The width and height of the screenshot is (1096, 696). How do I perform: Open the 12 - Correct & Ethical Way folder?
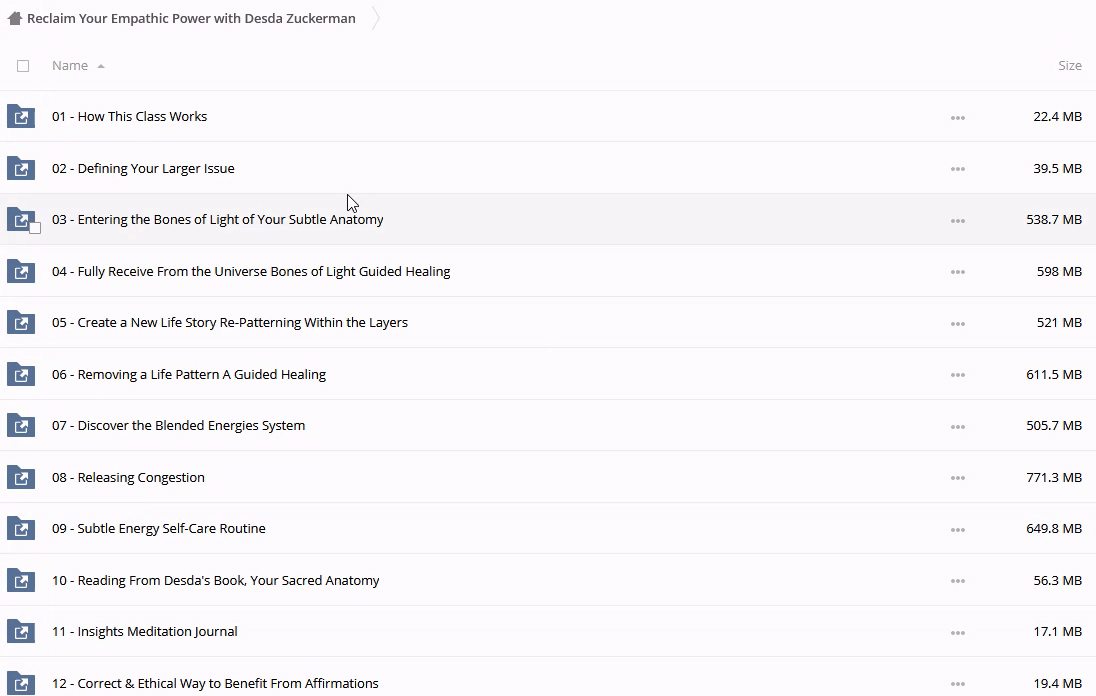(215, 684)
